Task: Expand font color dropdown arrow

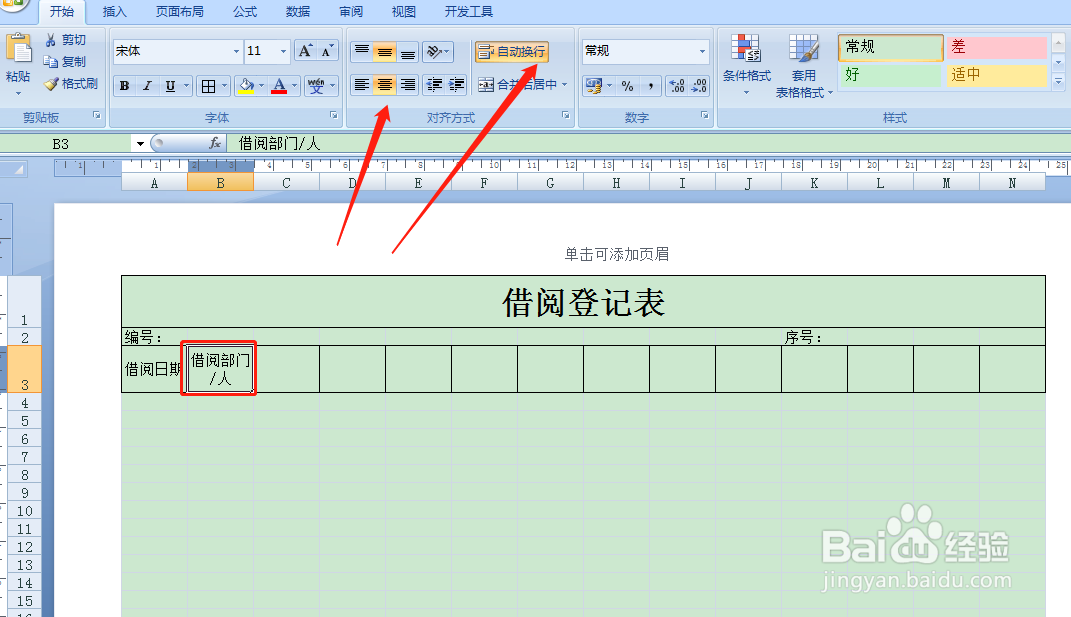Action: pyautogui.click(x=294, y=86)
